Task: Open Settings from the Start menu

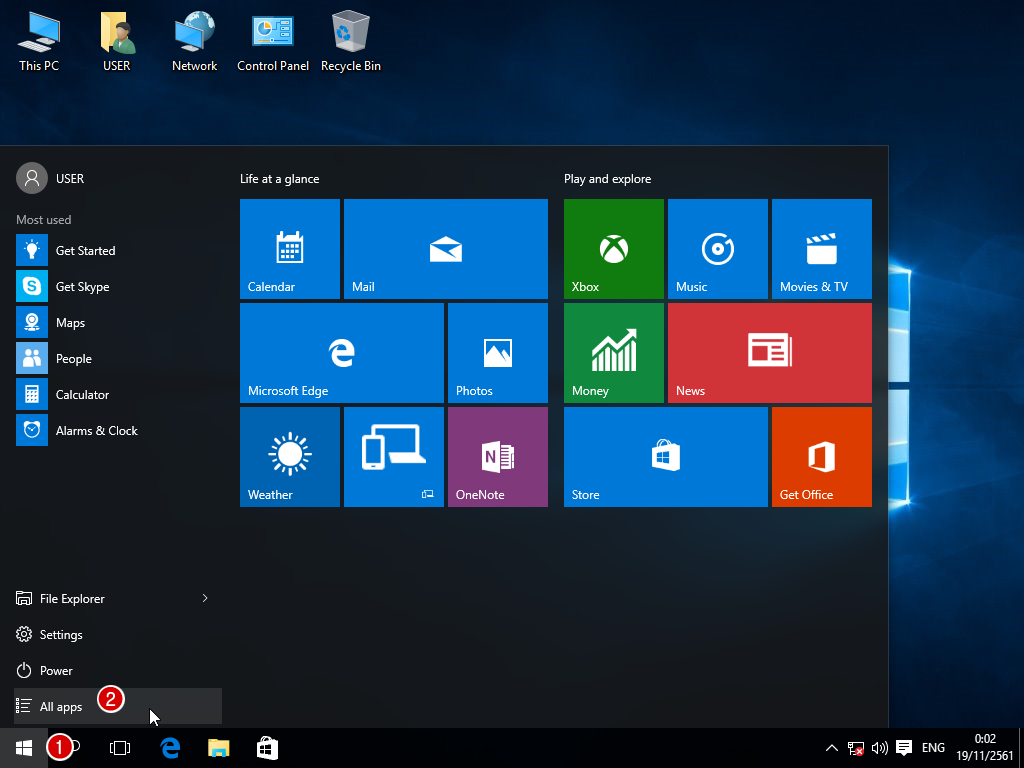Action: [60, 635]
